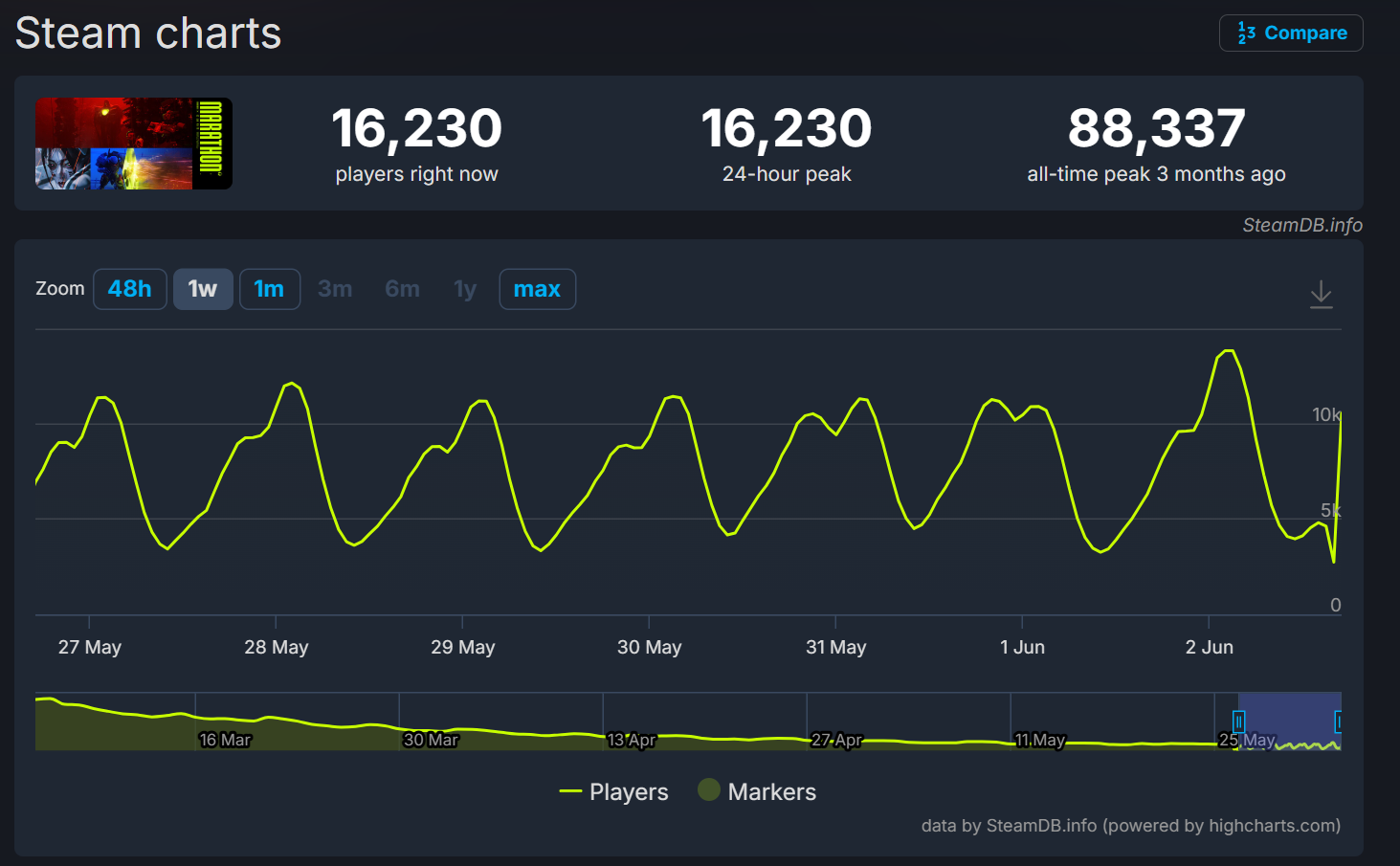Click the navigator left range handle

tap(1238, 722)
